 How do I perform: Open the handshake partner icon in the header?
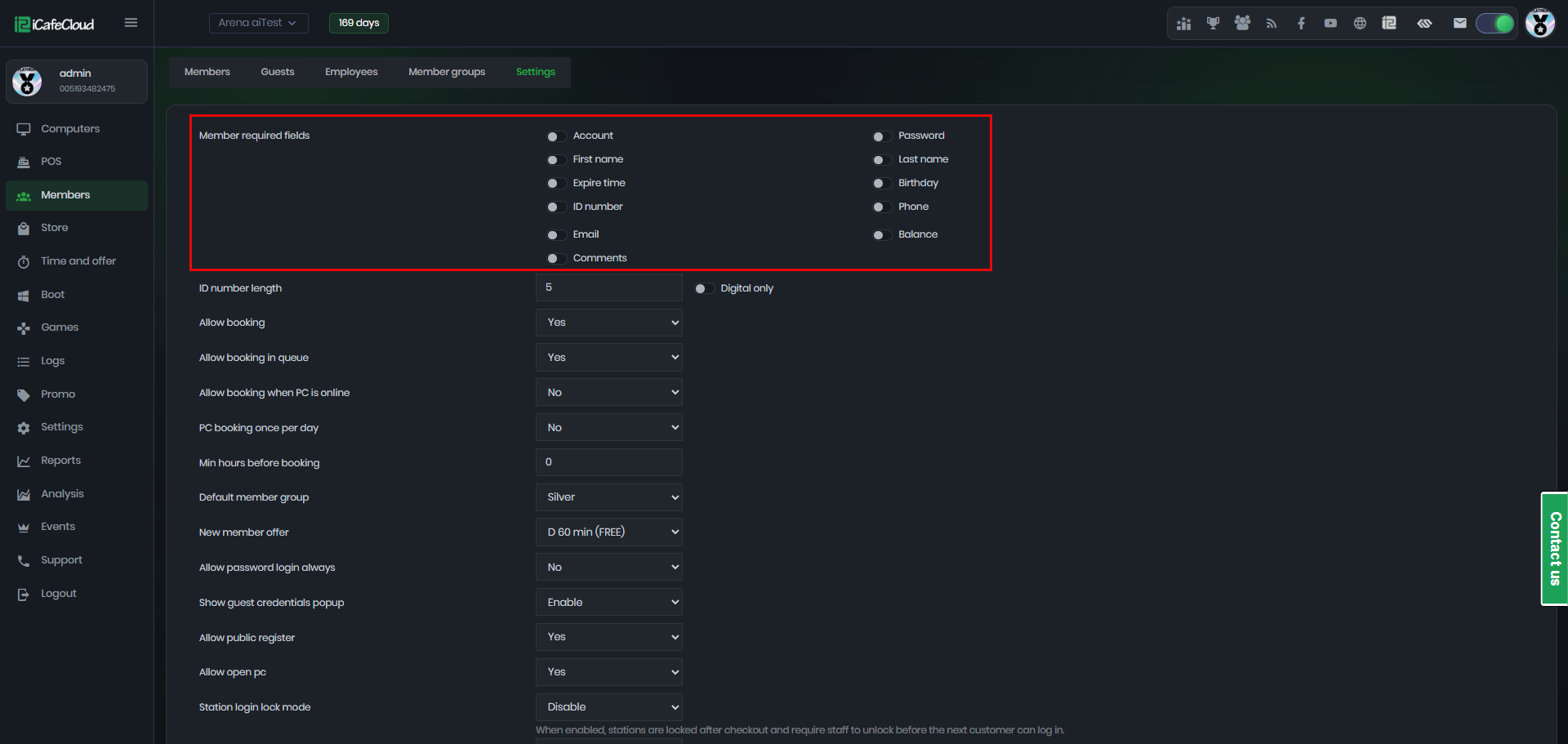pos(1425,24)
